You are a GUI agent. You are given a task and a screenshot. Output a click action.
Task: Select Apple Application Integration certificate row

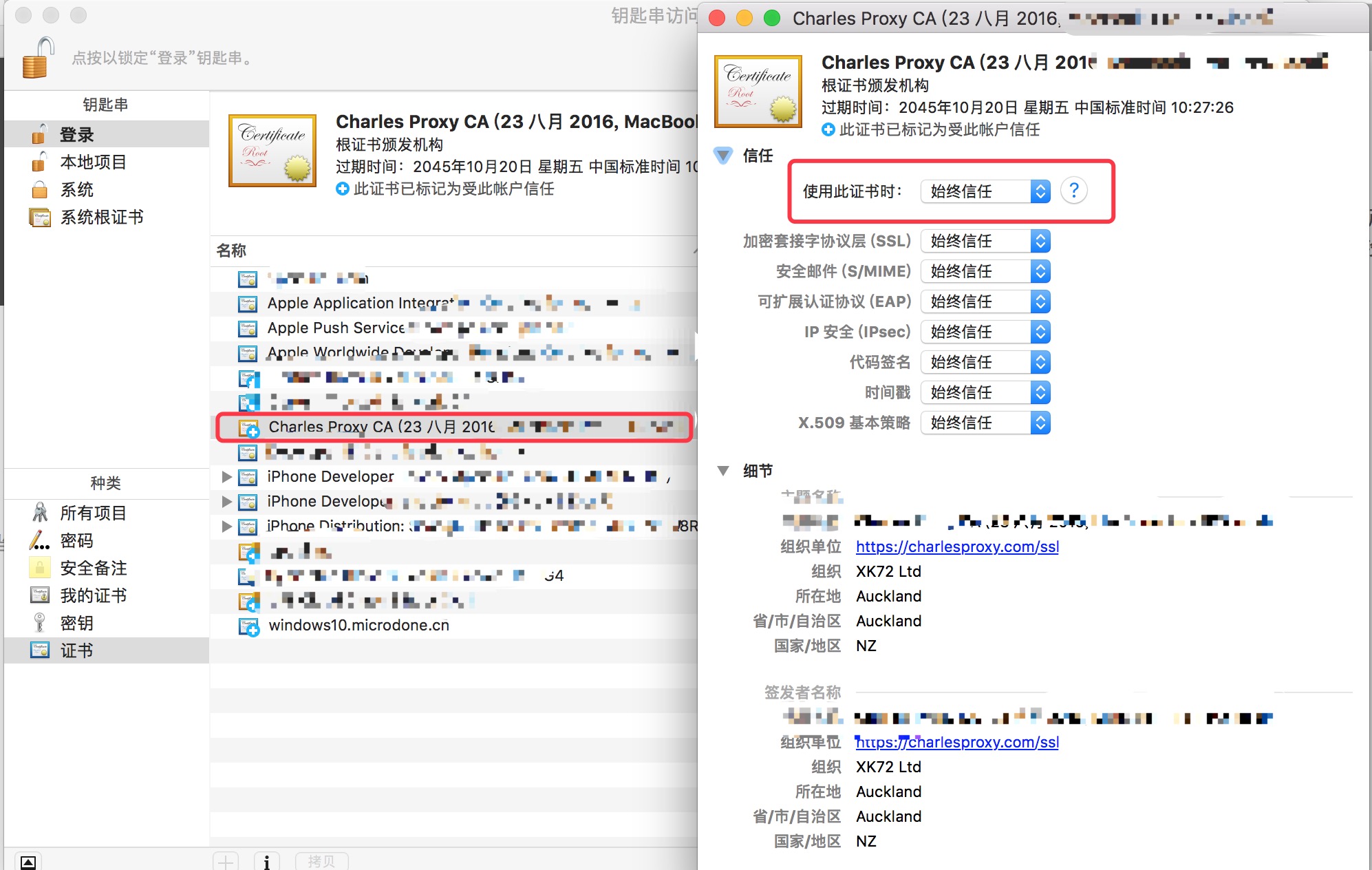[x=454, y=303]
